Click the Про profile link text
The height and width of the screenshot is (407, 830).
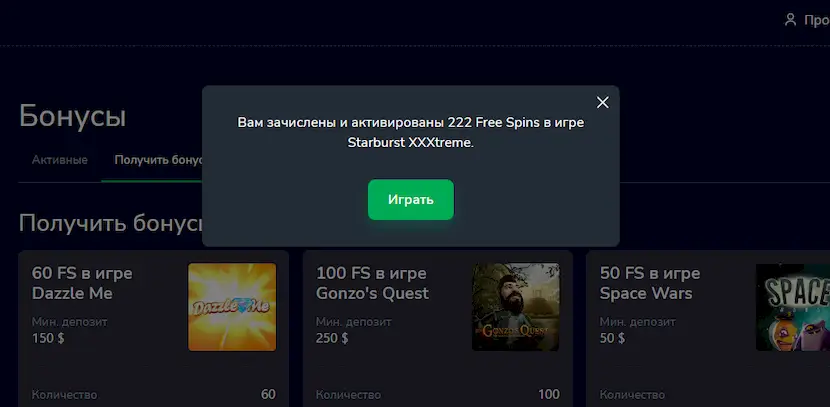coord(817,20)
